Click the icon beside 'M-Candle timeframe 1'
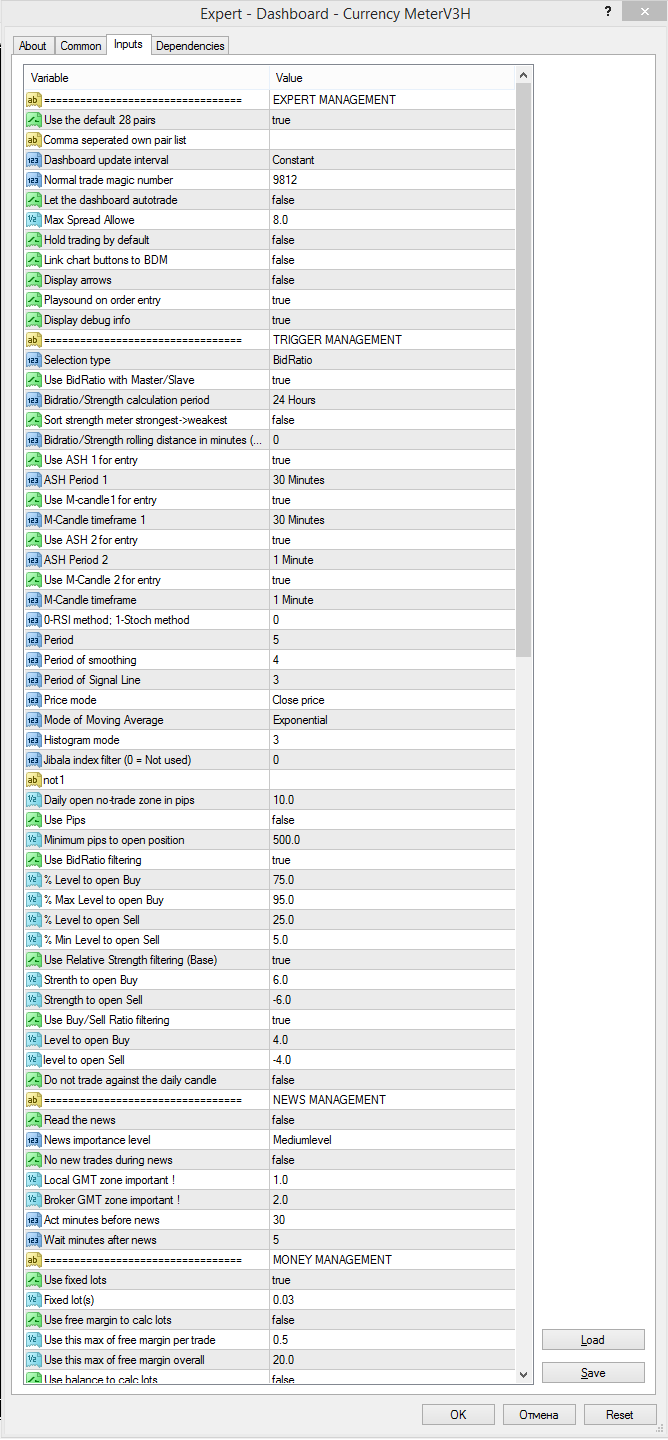The image size is (668, 1440). click(x=33, y=520)
